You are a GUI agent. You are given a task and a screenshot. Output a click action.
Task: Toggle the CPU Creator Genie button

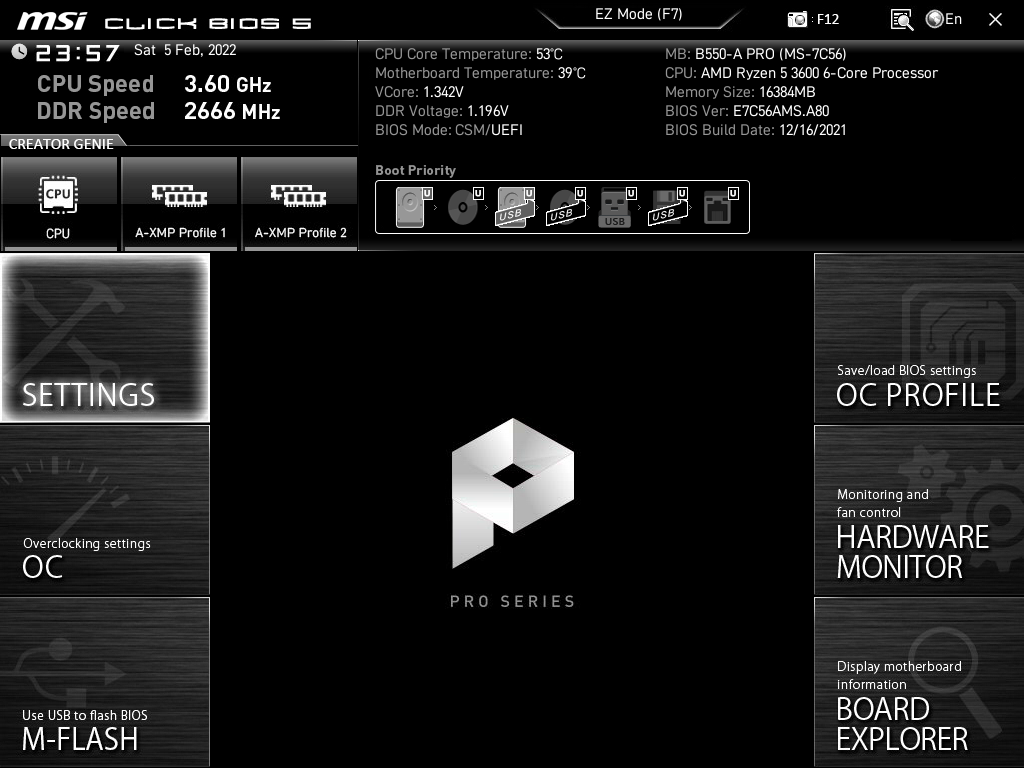point(59,203)
